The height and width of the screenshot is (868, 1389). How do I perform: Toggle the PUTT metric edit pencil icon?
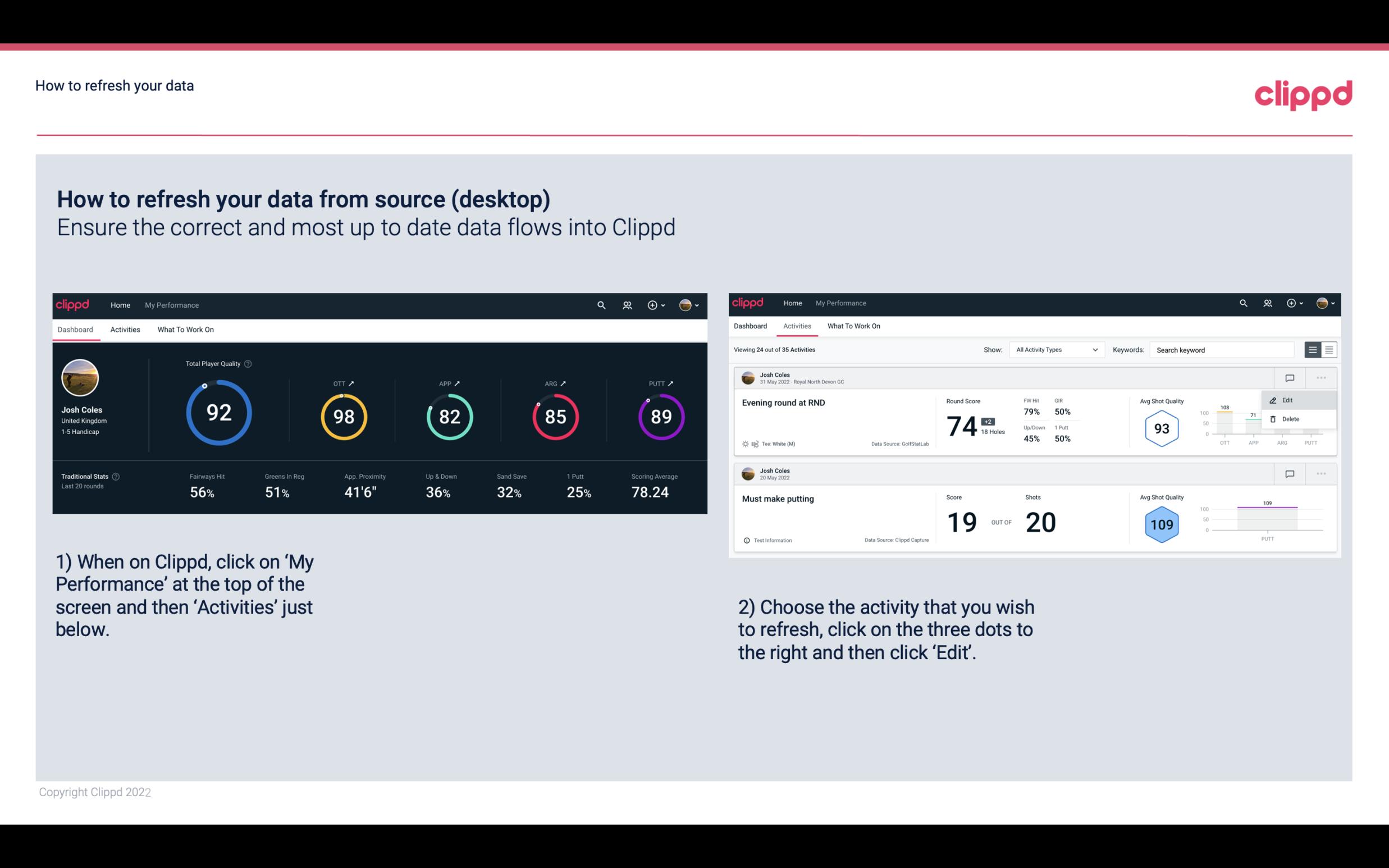[x=669, y=383]
